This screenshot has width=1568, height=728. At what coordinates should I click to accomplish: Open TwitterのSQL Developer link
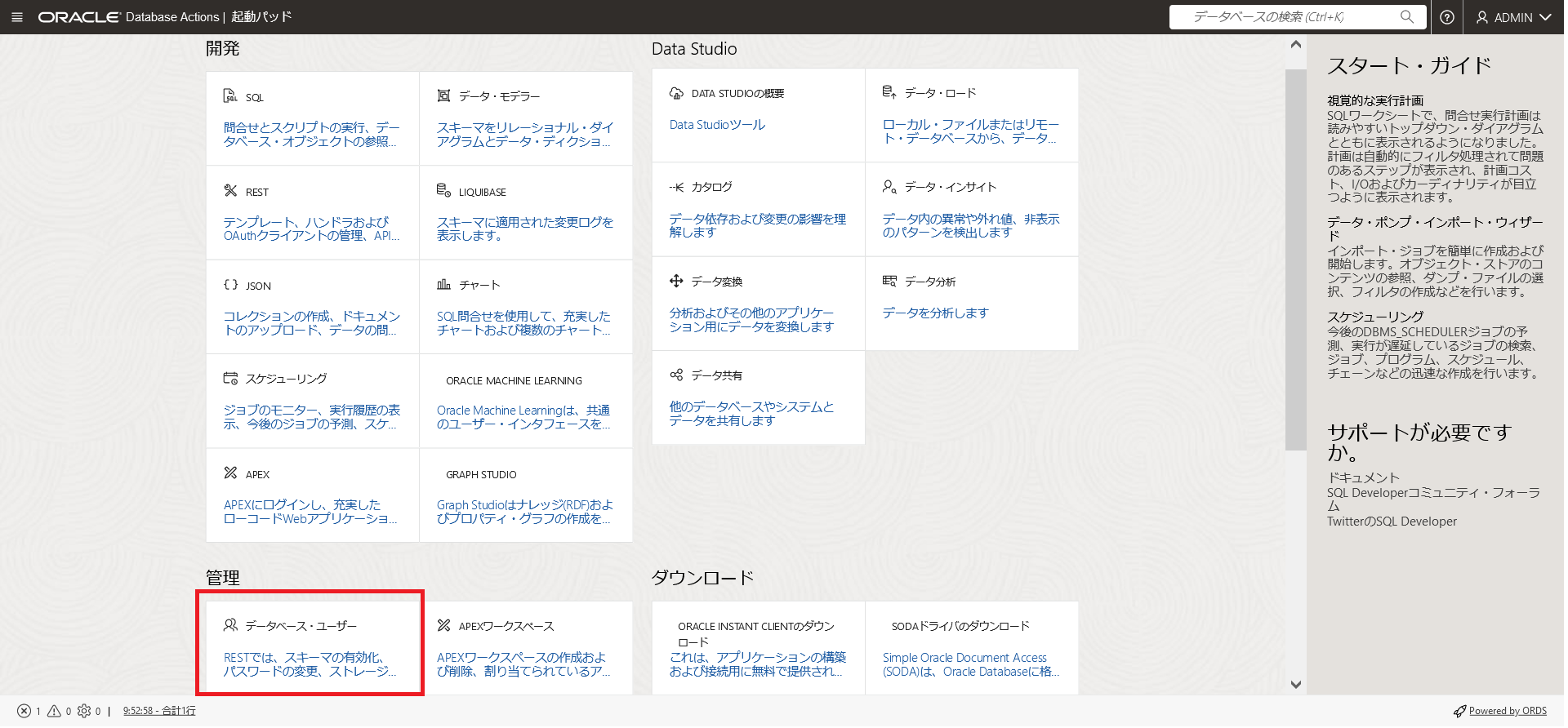[1392, 522]
